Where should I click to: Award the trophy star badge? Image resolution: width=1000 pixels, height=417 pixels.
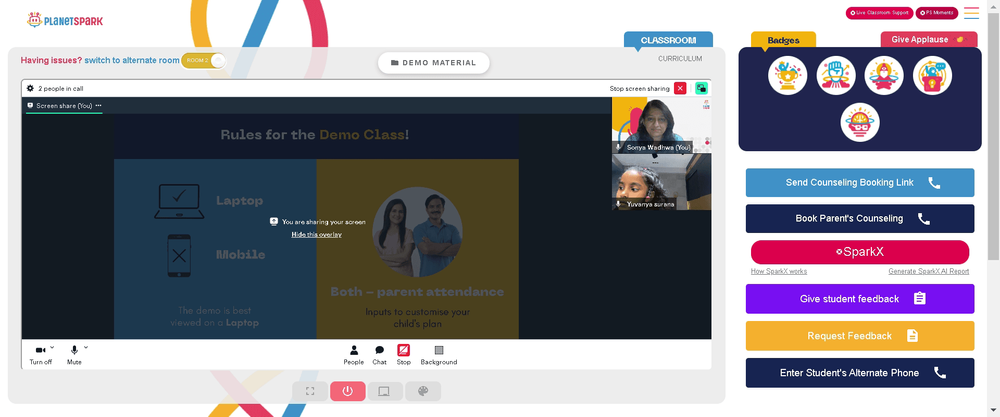click(787, 75)
